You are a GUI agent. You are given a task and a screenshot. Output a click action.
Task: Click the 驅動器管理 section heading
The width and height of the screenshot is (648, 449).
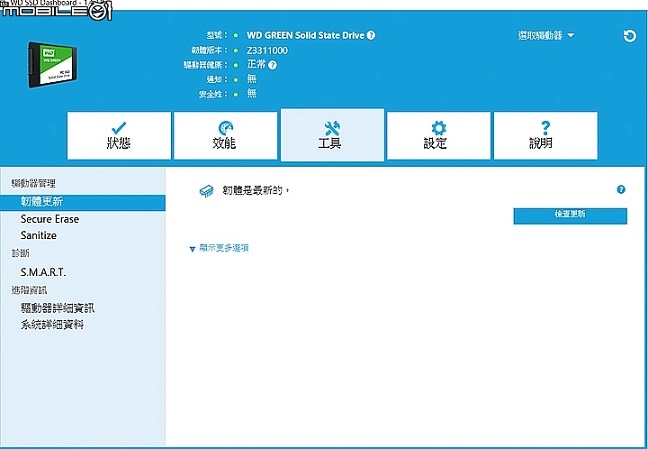click(33, 183)
